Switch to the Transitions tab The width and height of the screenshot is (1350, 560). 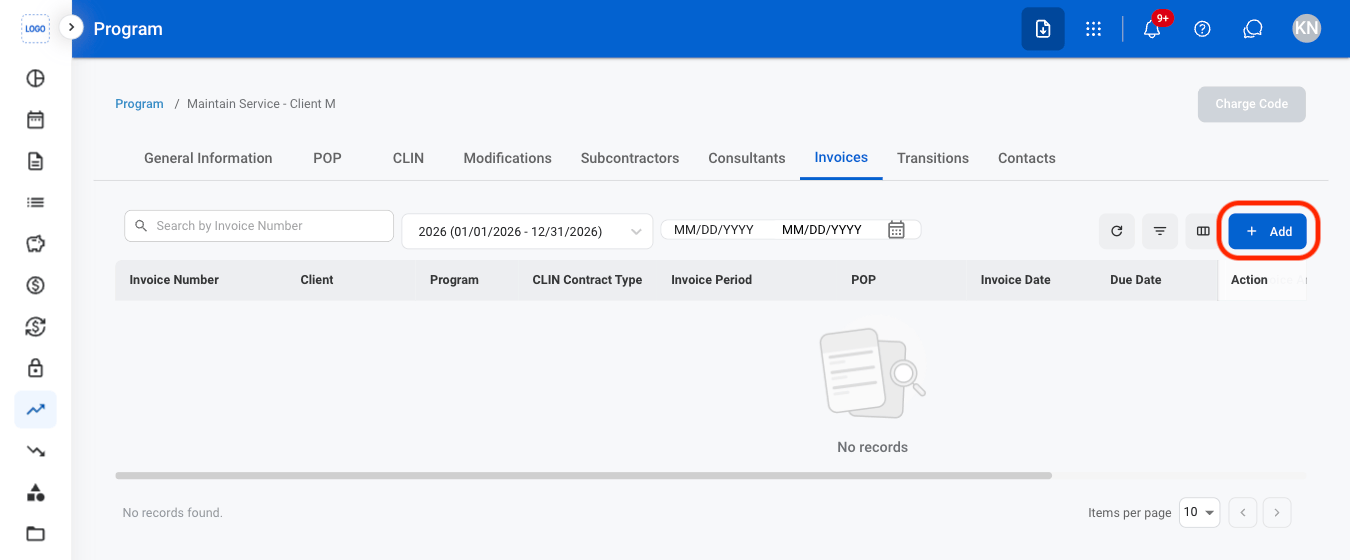(933, 158)
